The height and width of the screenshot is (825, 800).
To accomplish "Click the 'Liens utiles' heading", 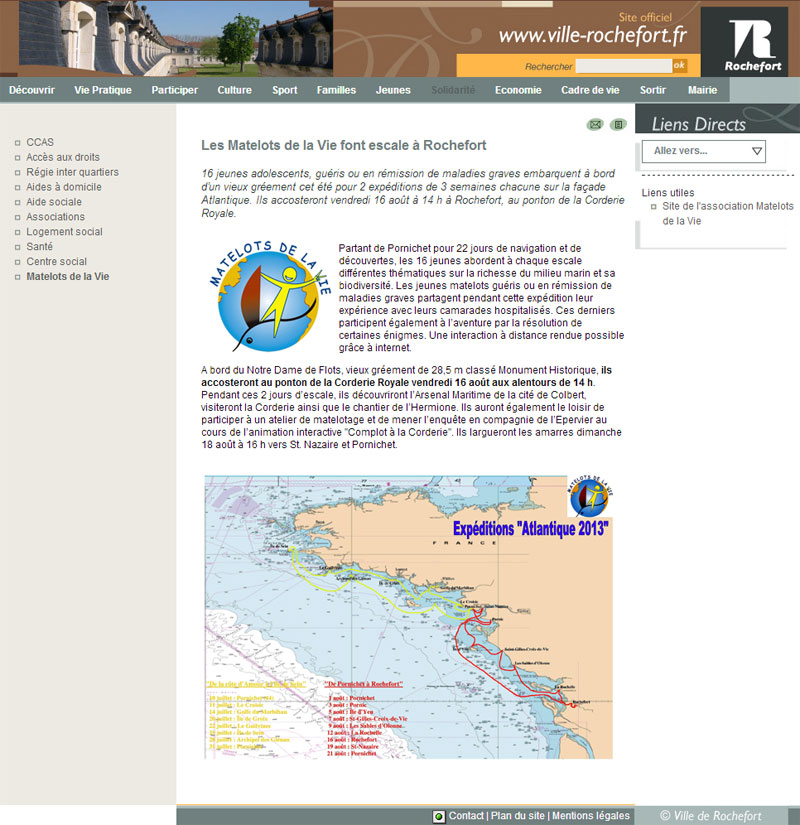I will pyautogui.click(x=668, y=193).
